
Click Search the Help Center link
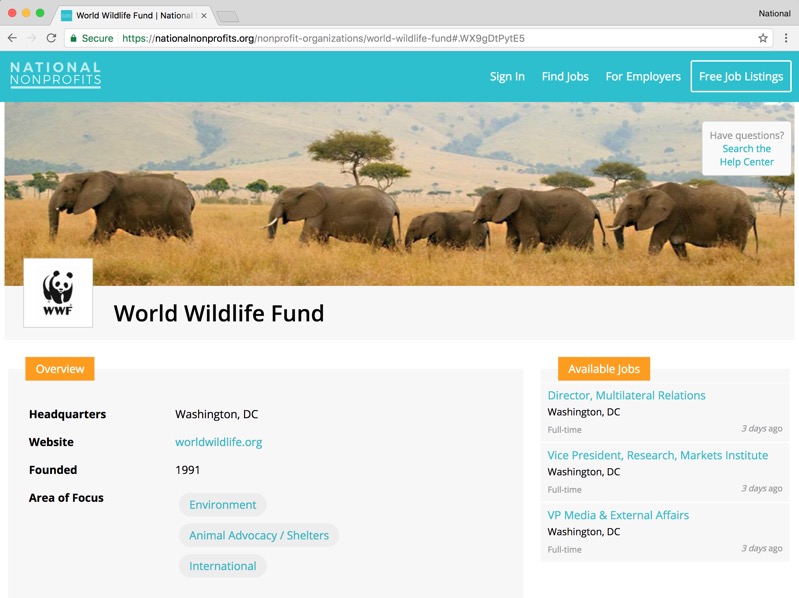747,155
